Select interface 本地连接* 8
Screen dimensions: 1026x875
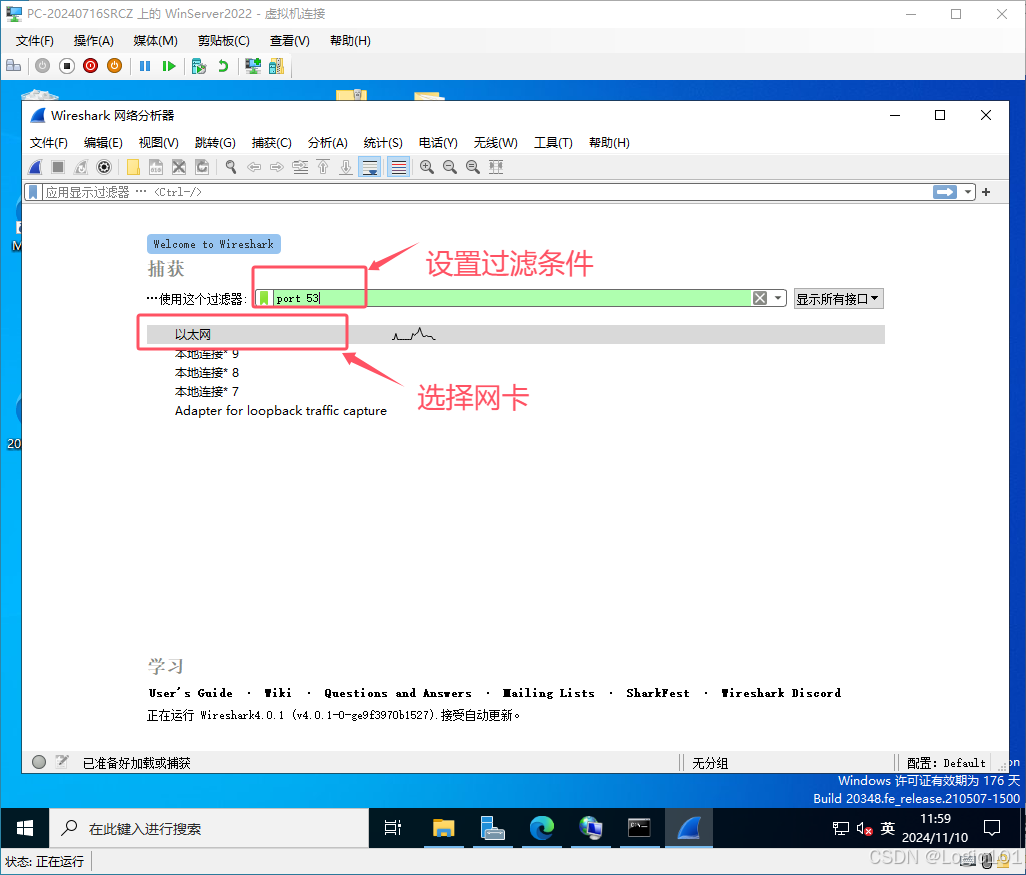[207, 372]
